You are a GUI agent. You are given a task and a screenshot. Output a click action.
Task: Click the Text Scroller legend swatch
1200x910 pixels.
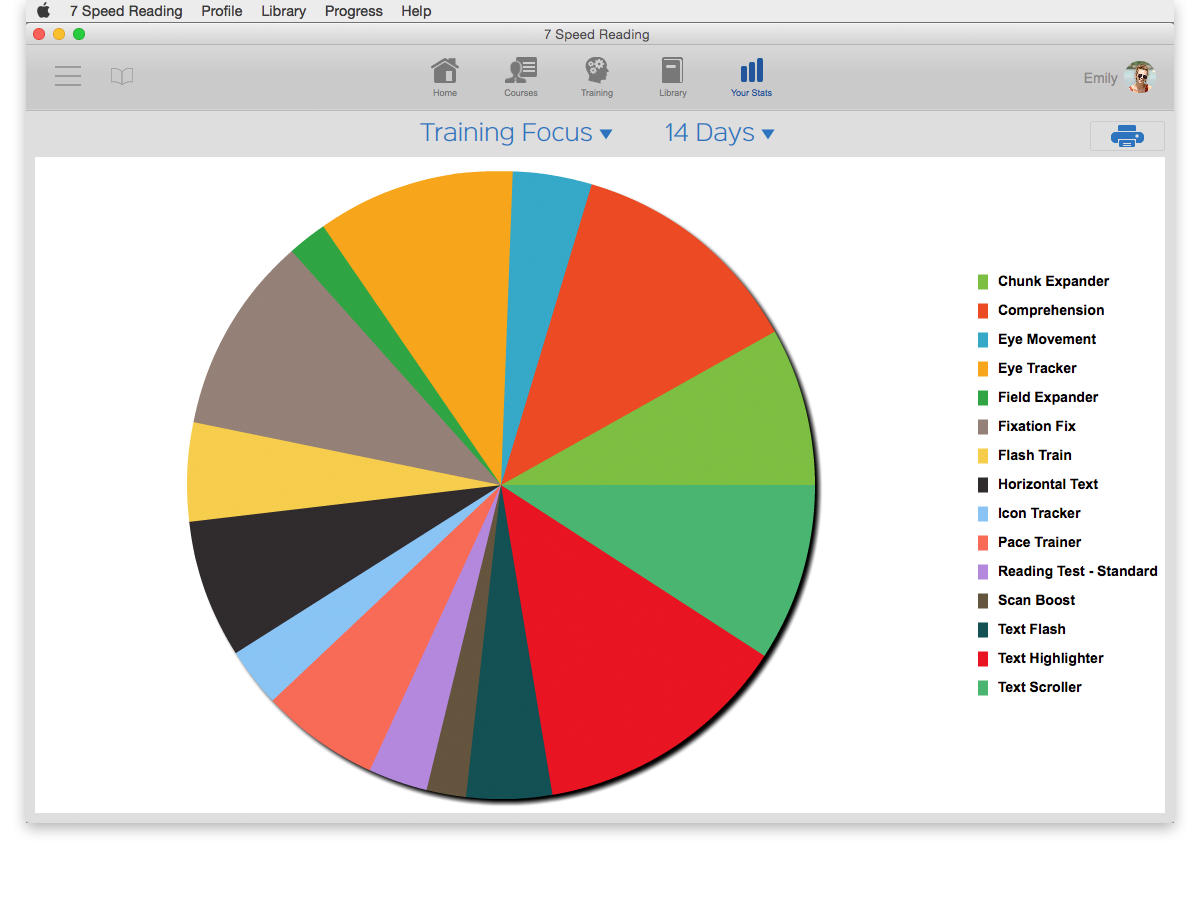(x=983, y=688)
